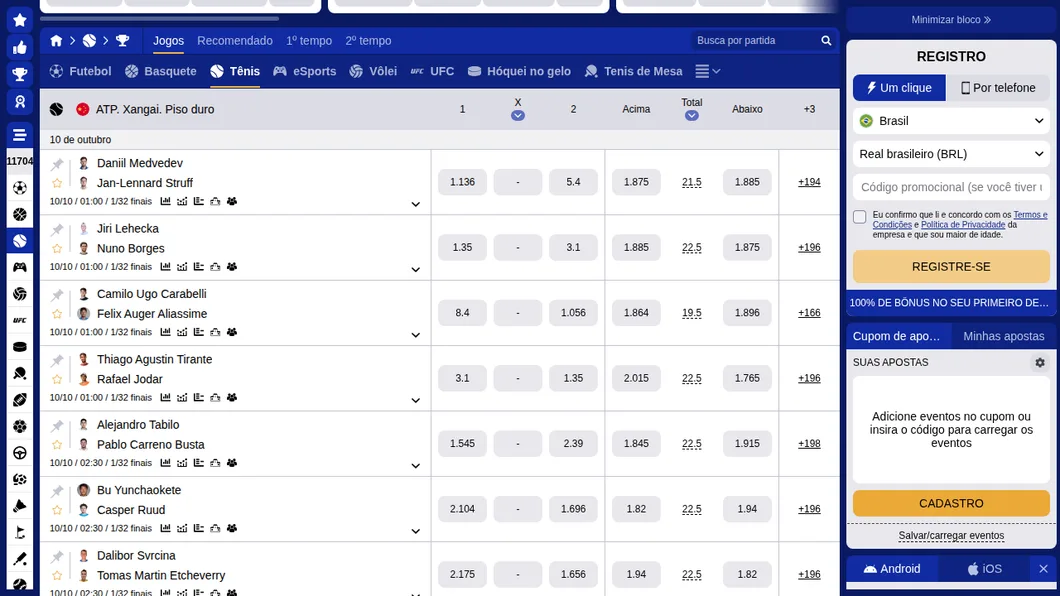Favorite the Carabelli vs Aliassime match star
Viewport: 1060px width, 596px height.
(57, 314)
